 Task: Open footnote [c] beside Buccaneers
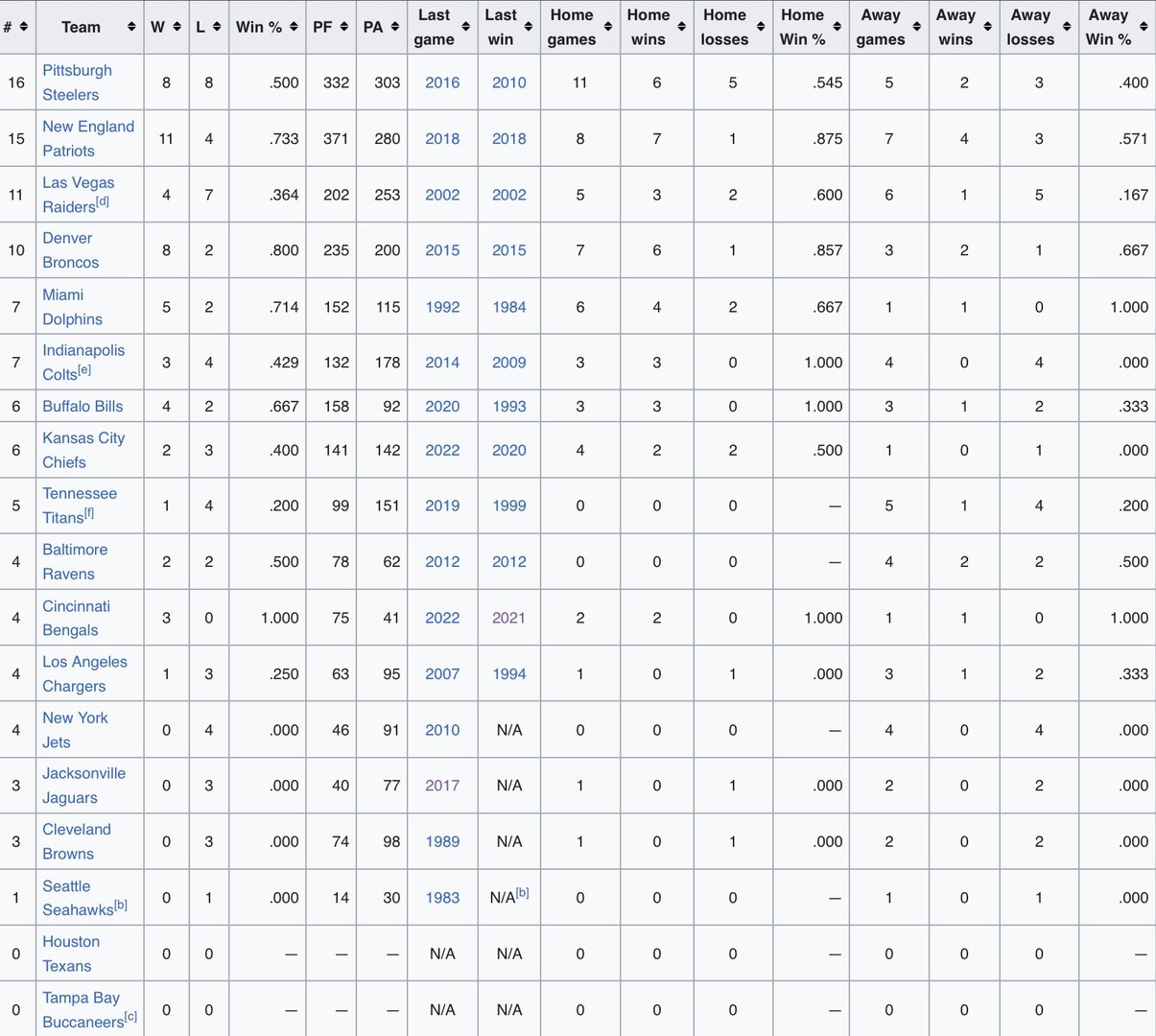click(x=130, y=1016)
